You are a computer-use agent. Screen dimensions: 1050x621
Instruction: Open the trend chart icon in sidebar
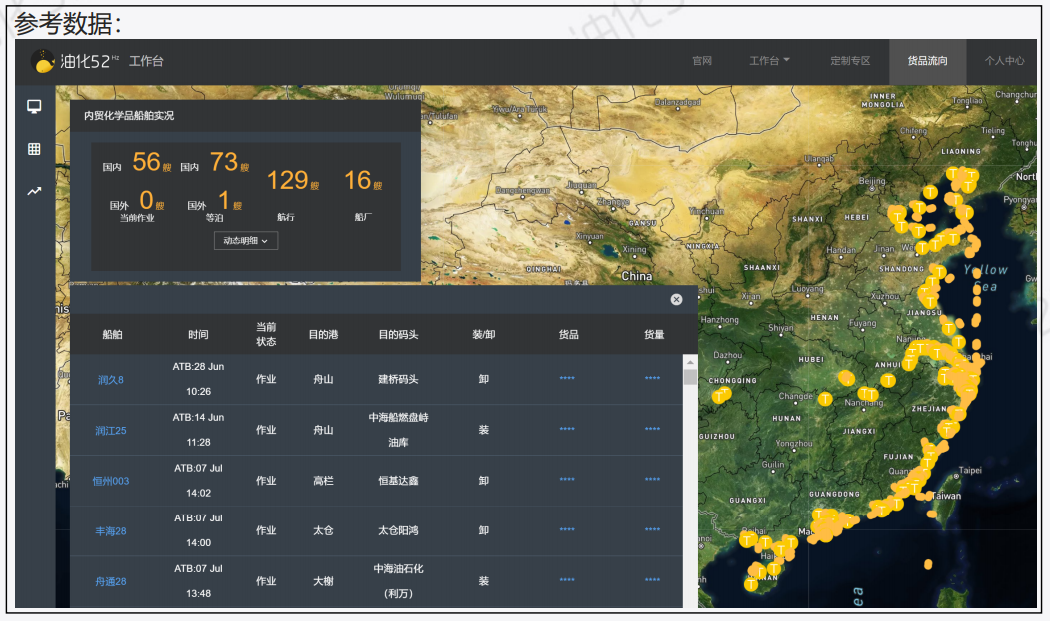(x=34, y=192)
